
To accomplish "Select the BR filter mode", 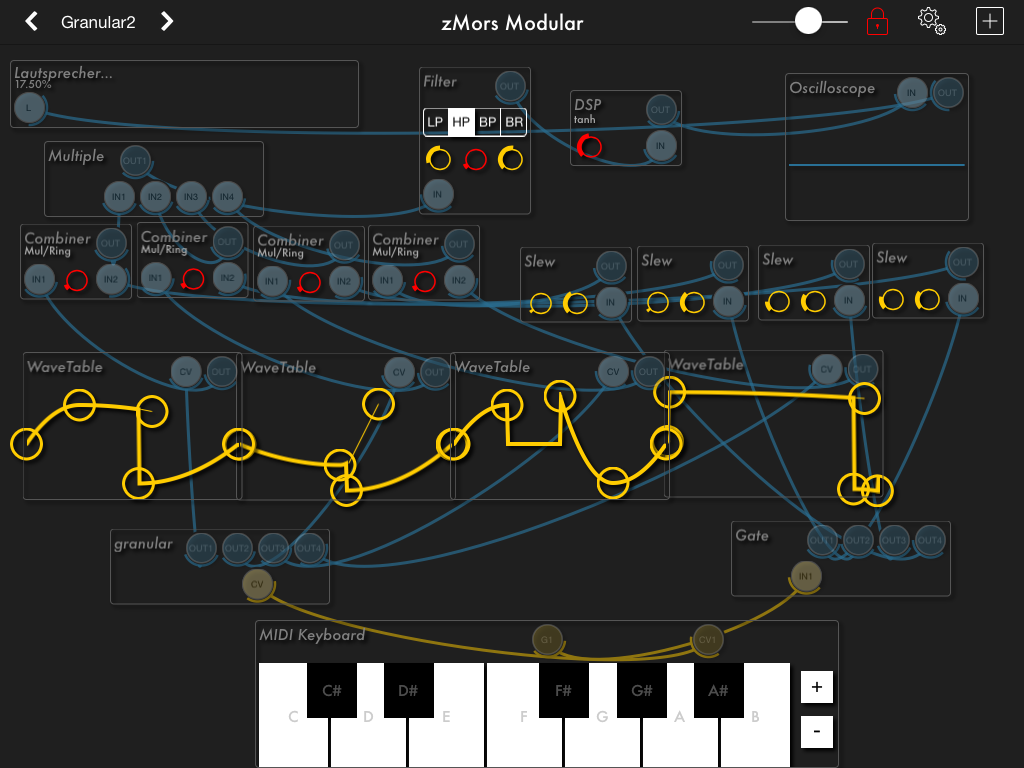I will coord(514,122).
